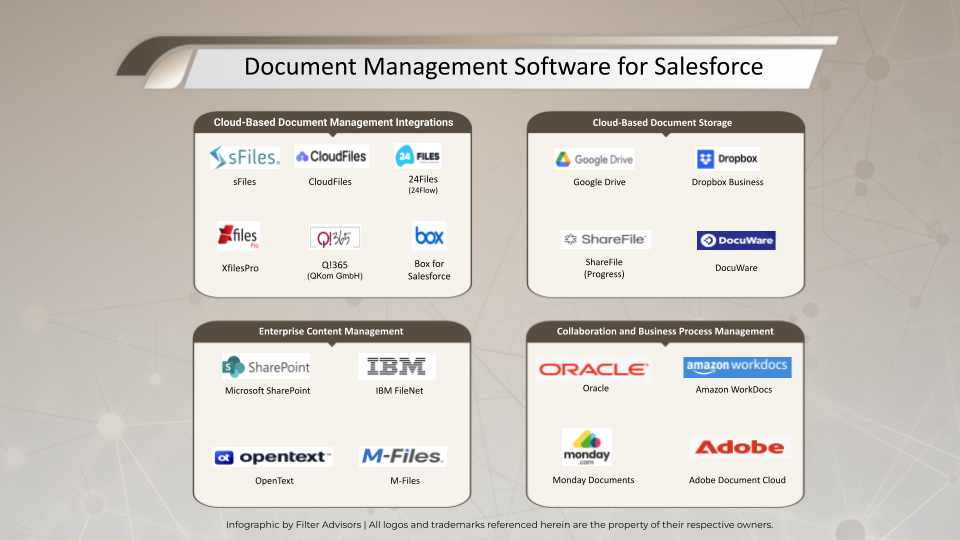Click the 'Enterprise Content Management' header
The height and width of the screenshot is (540, 960).
tap(331, 331)
